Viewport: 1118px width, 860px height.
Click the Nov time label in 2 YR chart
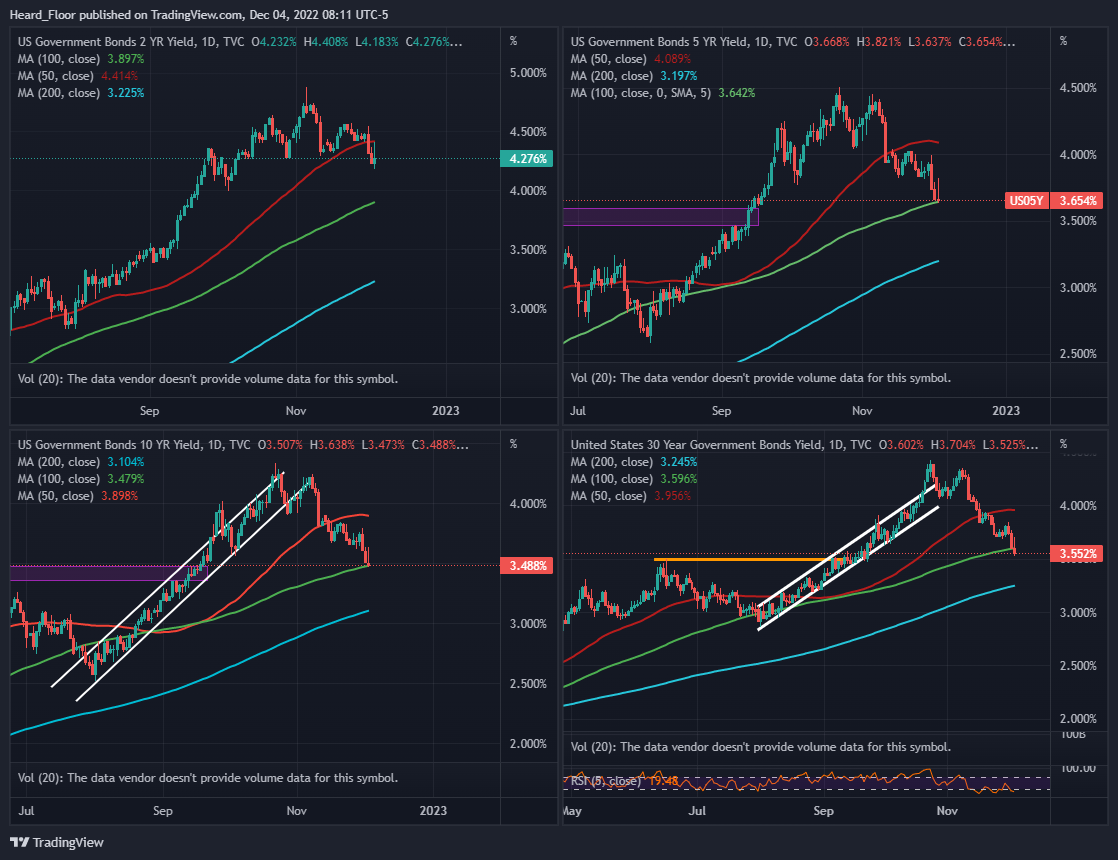tap(296, 411)
